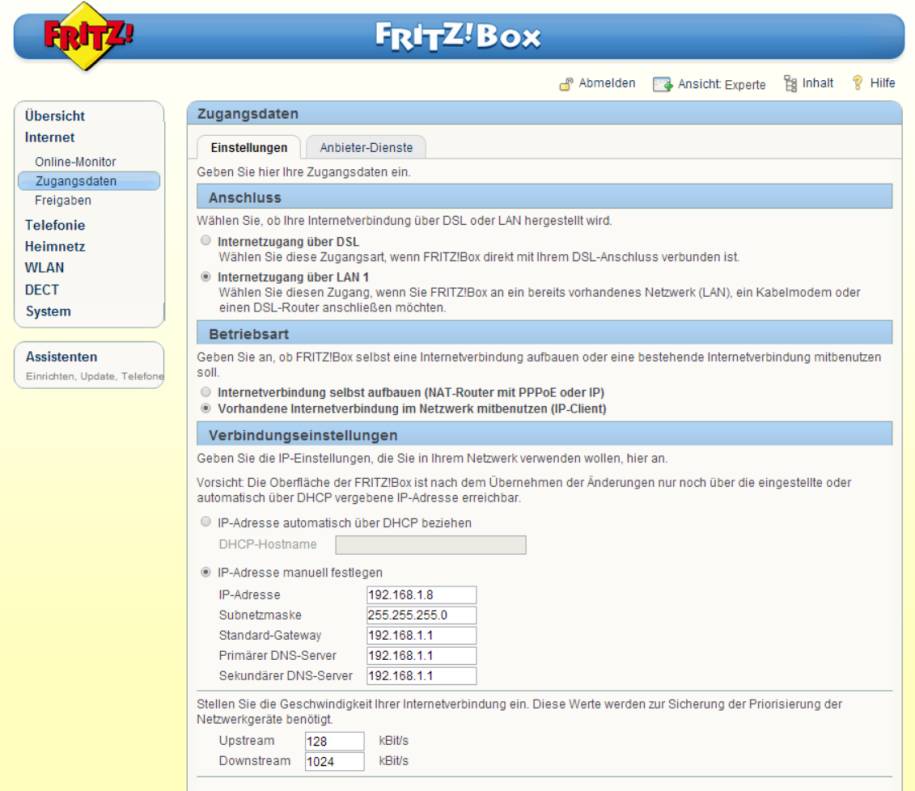Open the System menu section
The height and width of the screenshot is (791, 915).
coord(48,312)
